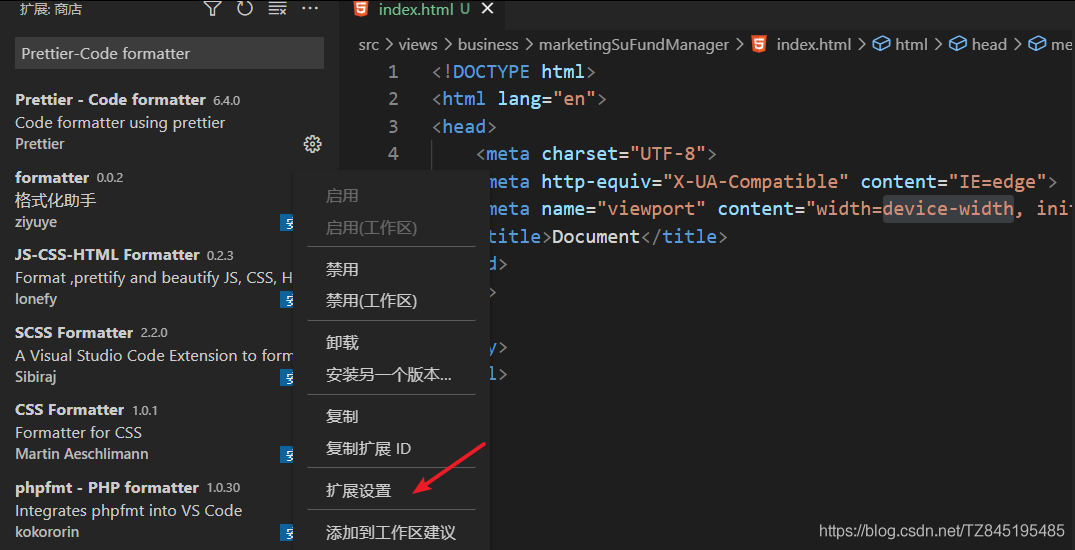Close the index.html editor tab
The width and height of the screenshot is (1075, 550).
[x=488, y=10]
